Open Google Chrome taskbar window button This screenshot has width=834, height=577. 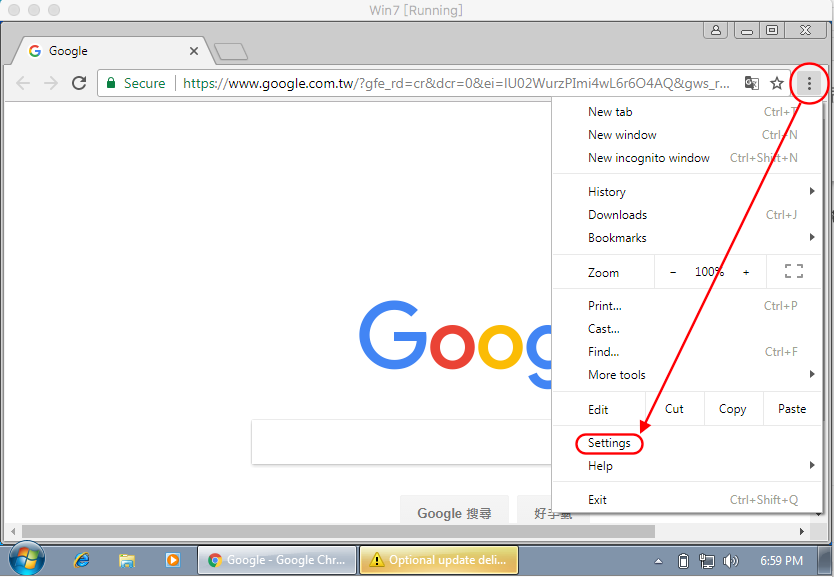pyautogui.click(x=277, y=560)
